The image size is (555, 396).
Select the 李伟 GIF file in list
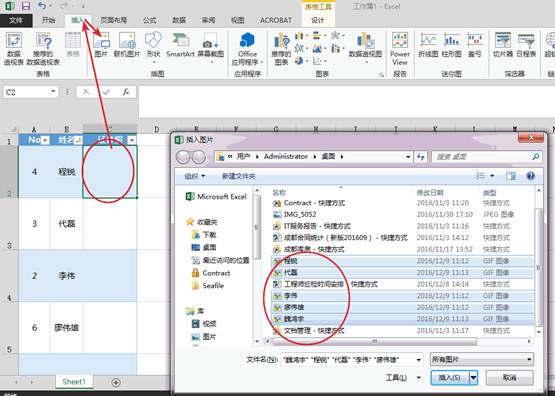[402, 295]
